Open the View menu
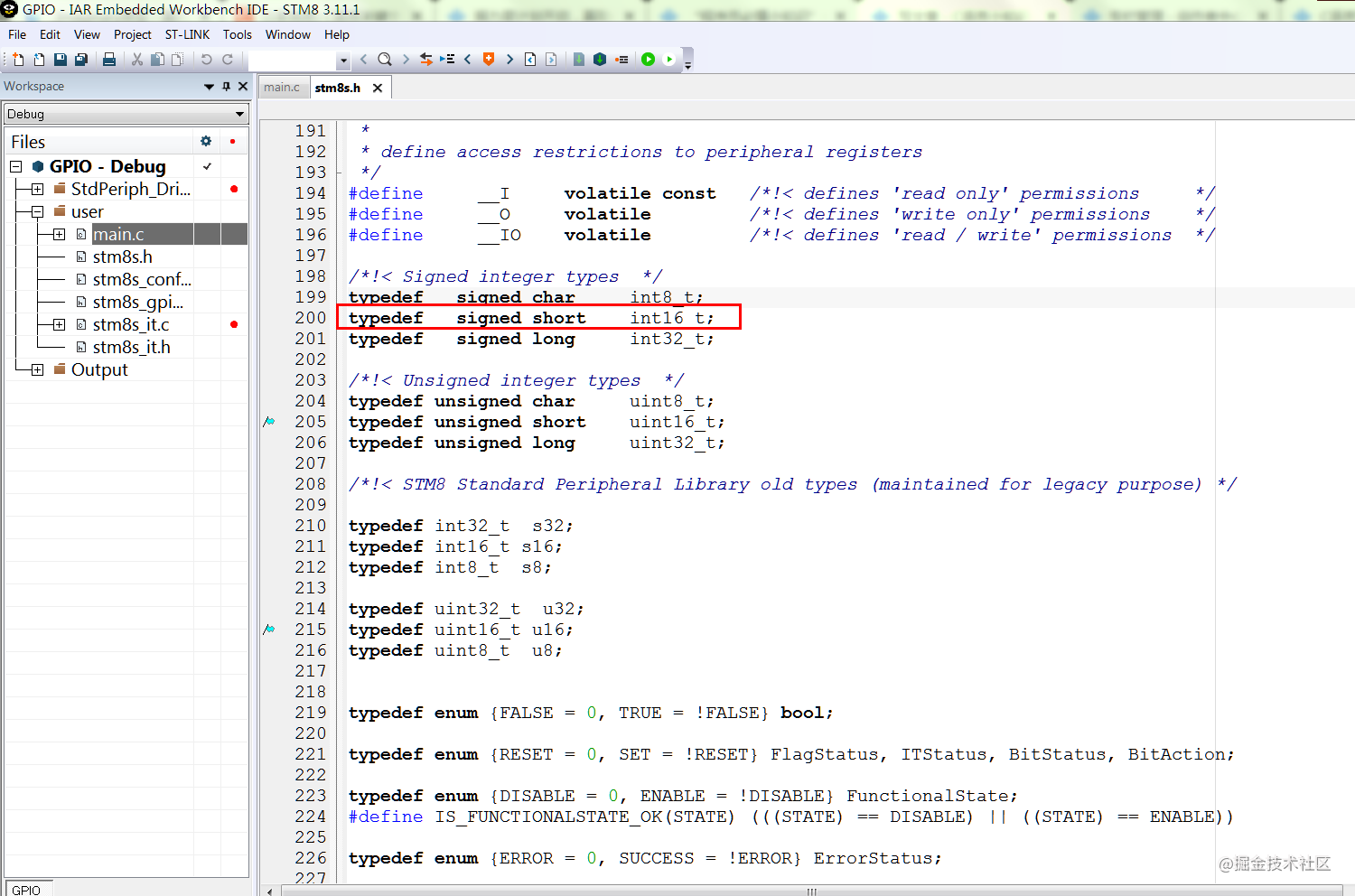The image size is (1355, 896). point(87,34)
